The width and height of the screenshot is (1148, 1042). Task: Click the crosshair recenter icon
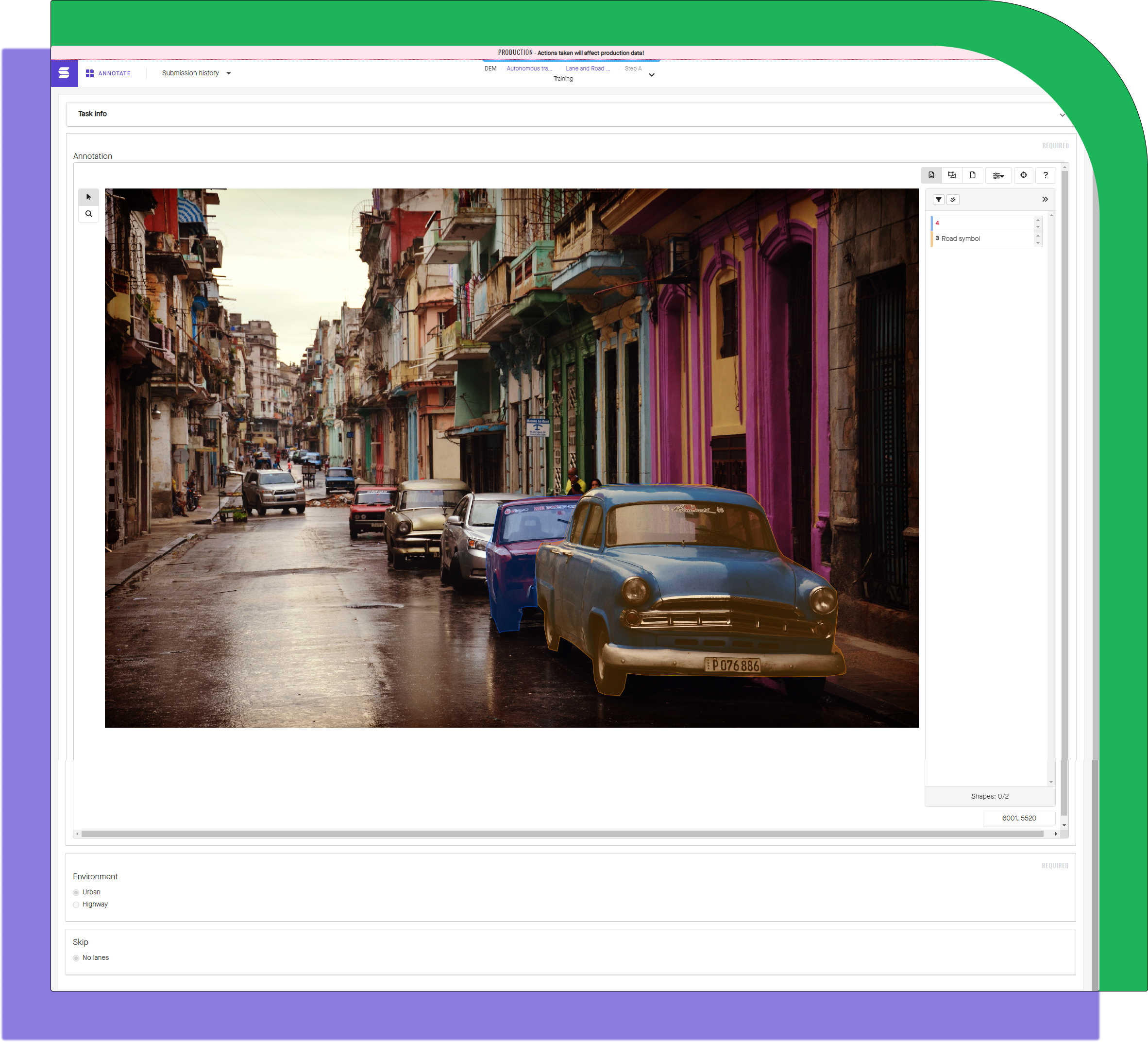(1023, 175)
